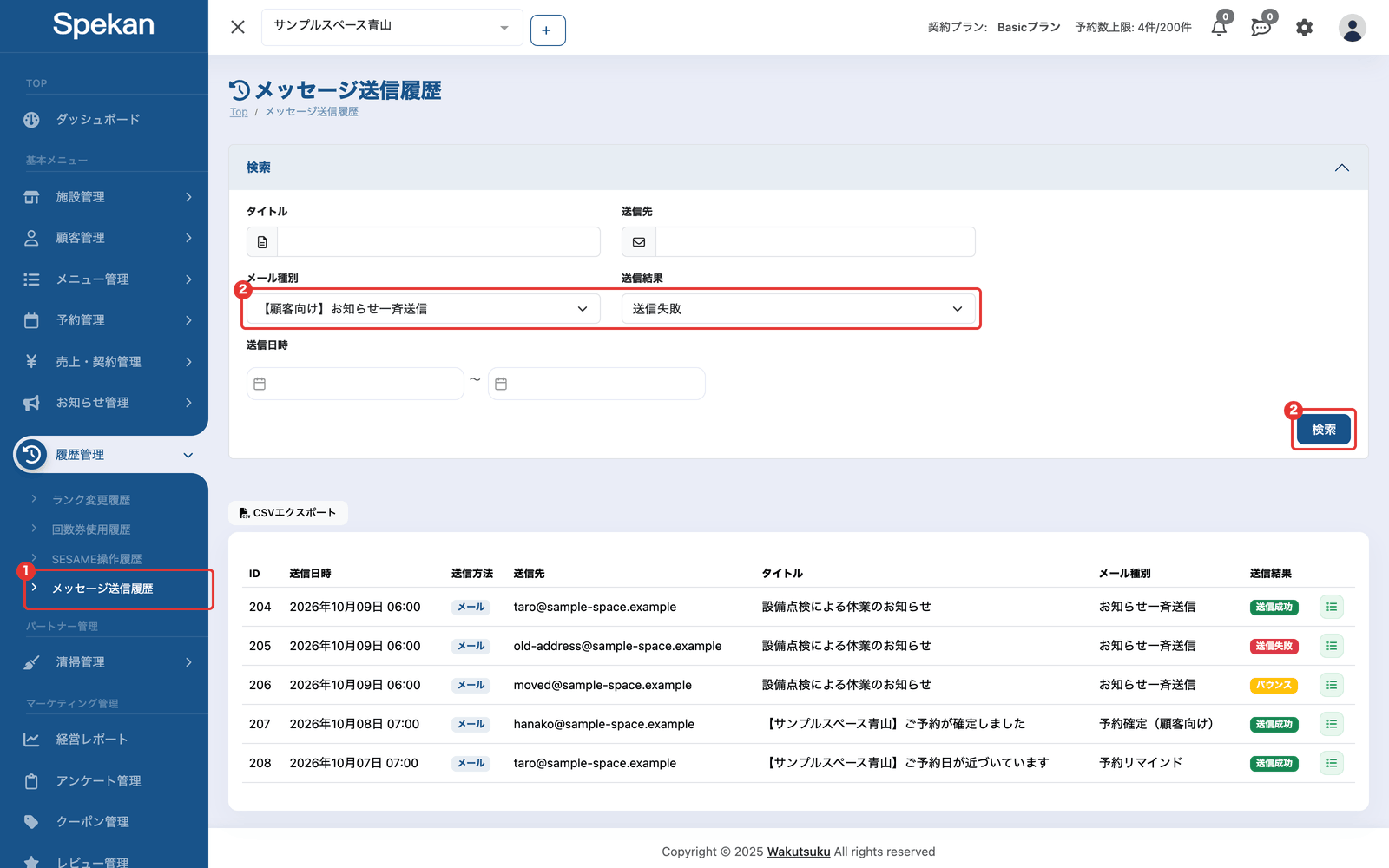This screenshot has height=868, width=1389.
Task: Focus the 送信先 input field
Action: click(815, 242)
